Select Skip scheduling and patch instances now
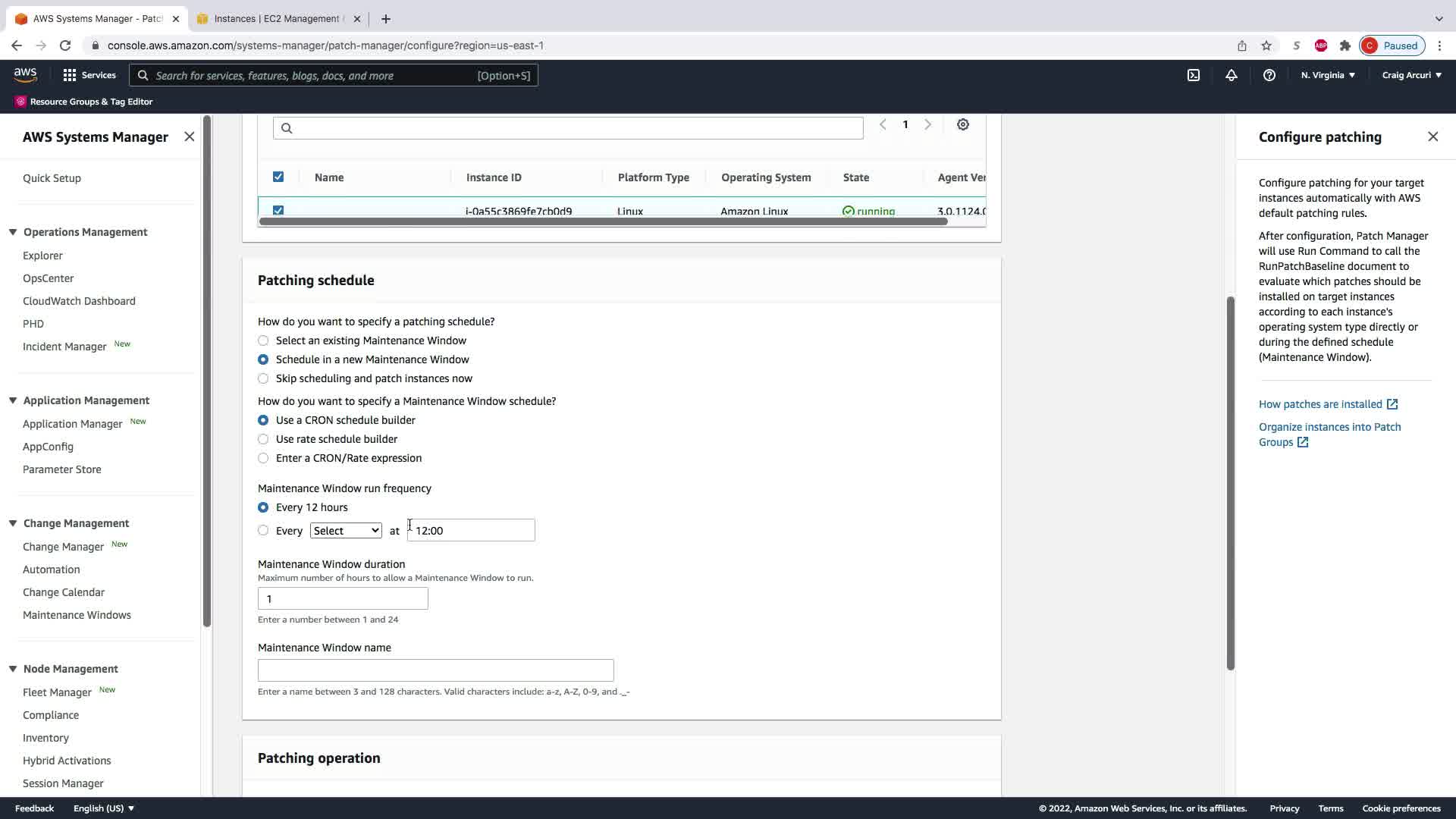This screenshot has width=1456, height=819. (x=263, y=378)
